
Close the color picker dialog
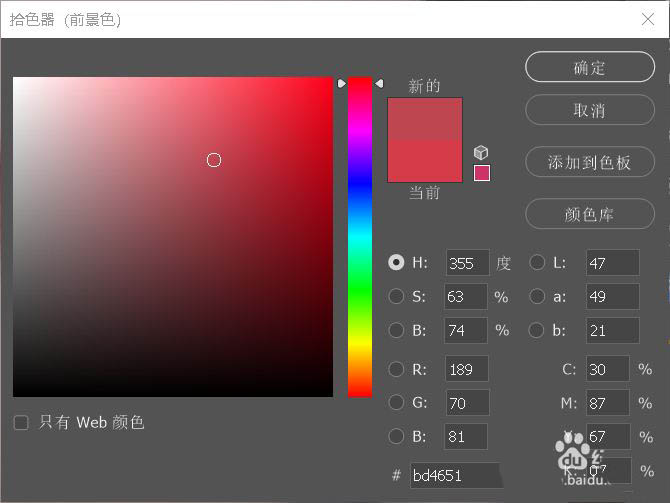[x=648, y=19]
